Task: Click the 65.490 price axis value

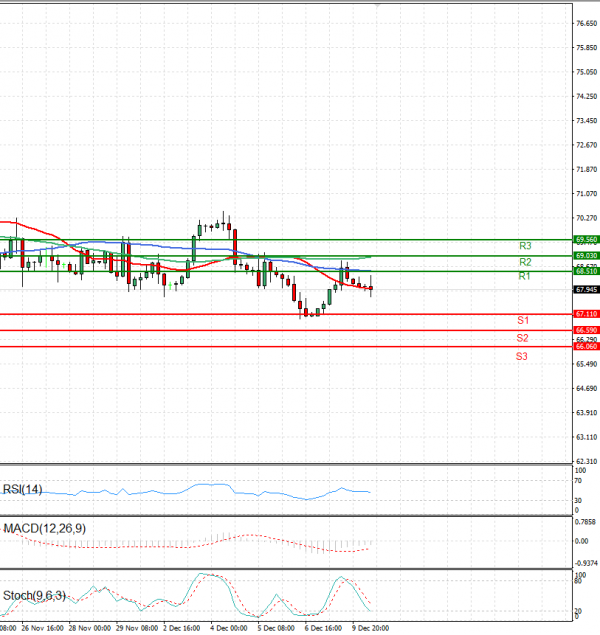Action: click(587, 364)
